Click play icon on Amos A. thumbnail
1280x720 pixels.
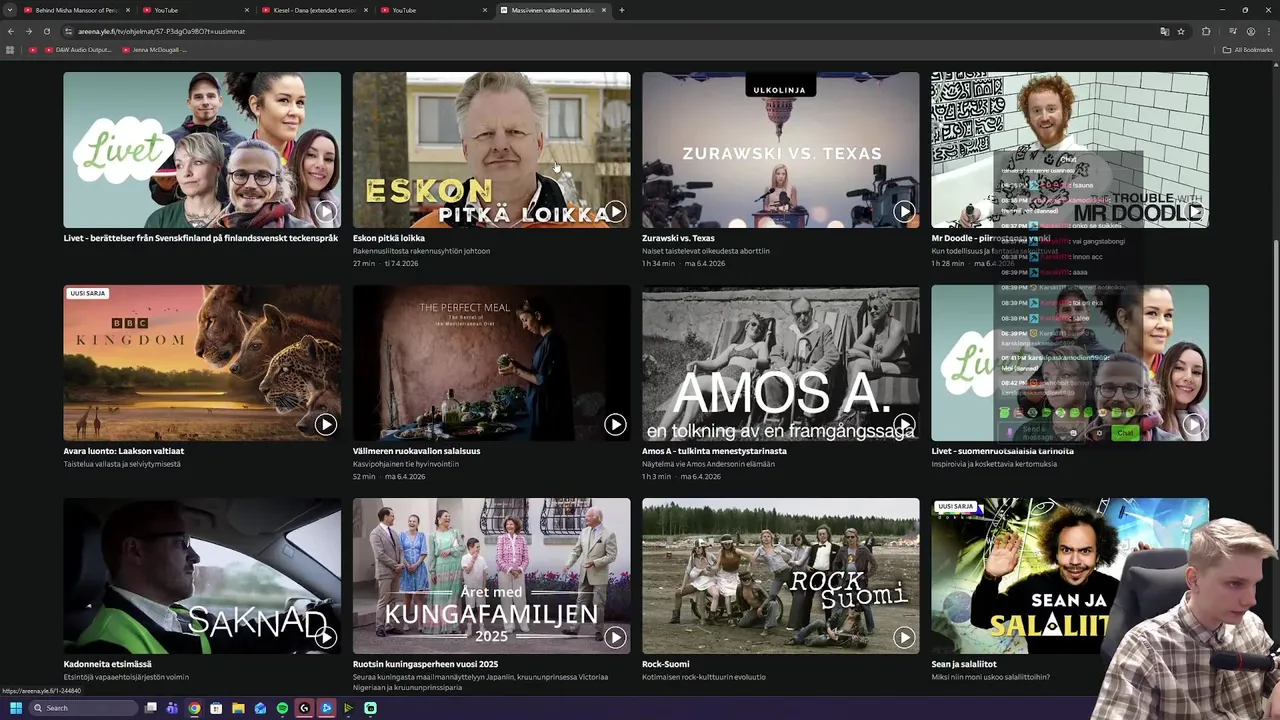point(904,424)
